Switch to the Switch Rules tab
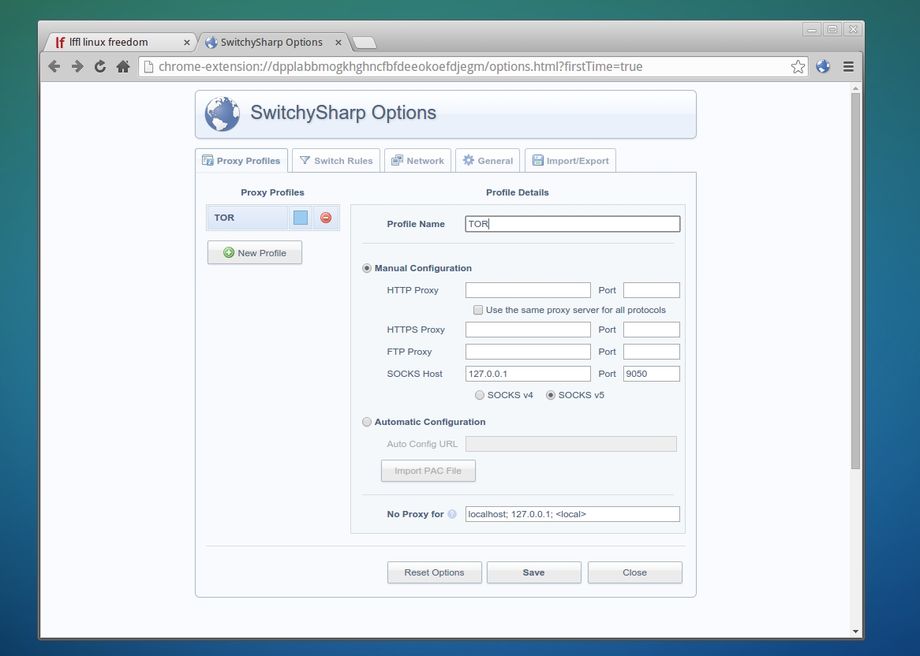 click(336, 160)
